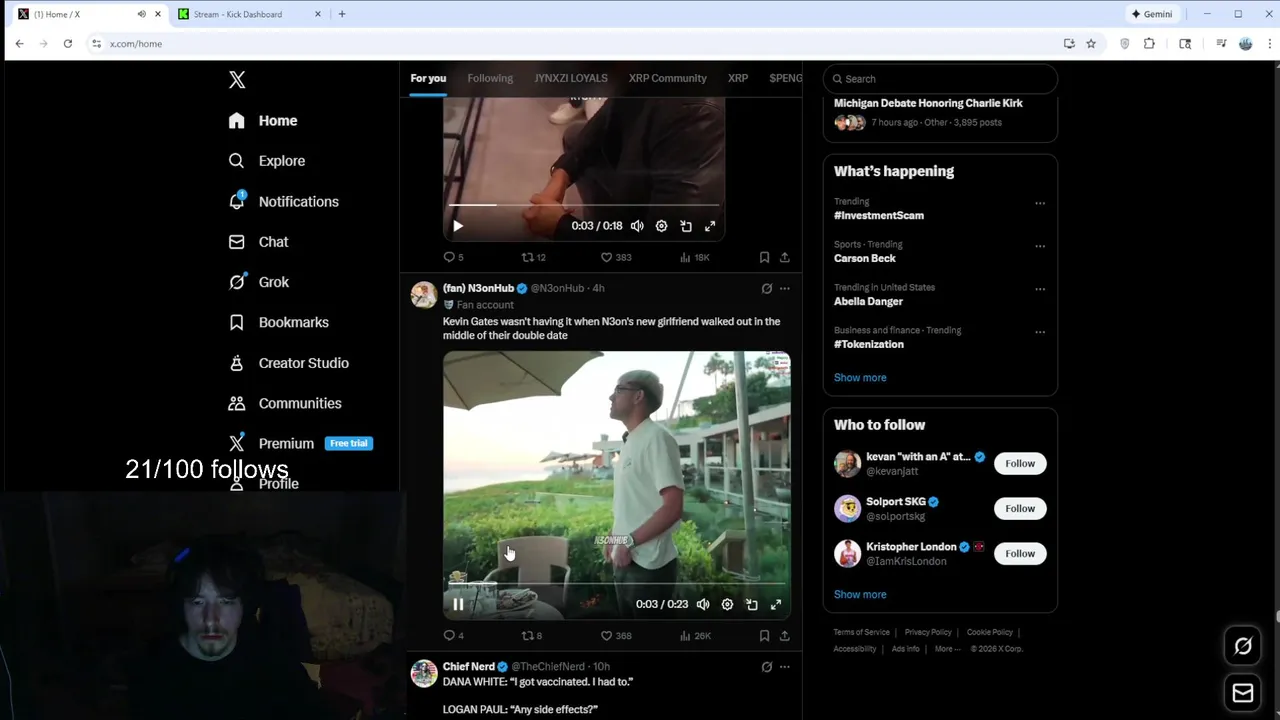This screenshot has height=720, width=1280.
Task: Like the top post with 383 likes
Action: coord(615,257)
